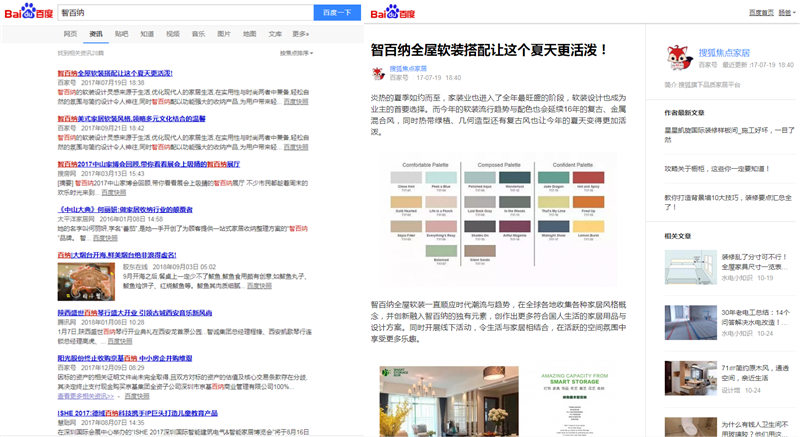Click the Hot and Spicy red swatch in the palette
800x437 pixels.
pyautogui.click(x=588, y=177)
